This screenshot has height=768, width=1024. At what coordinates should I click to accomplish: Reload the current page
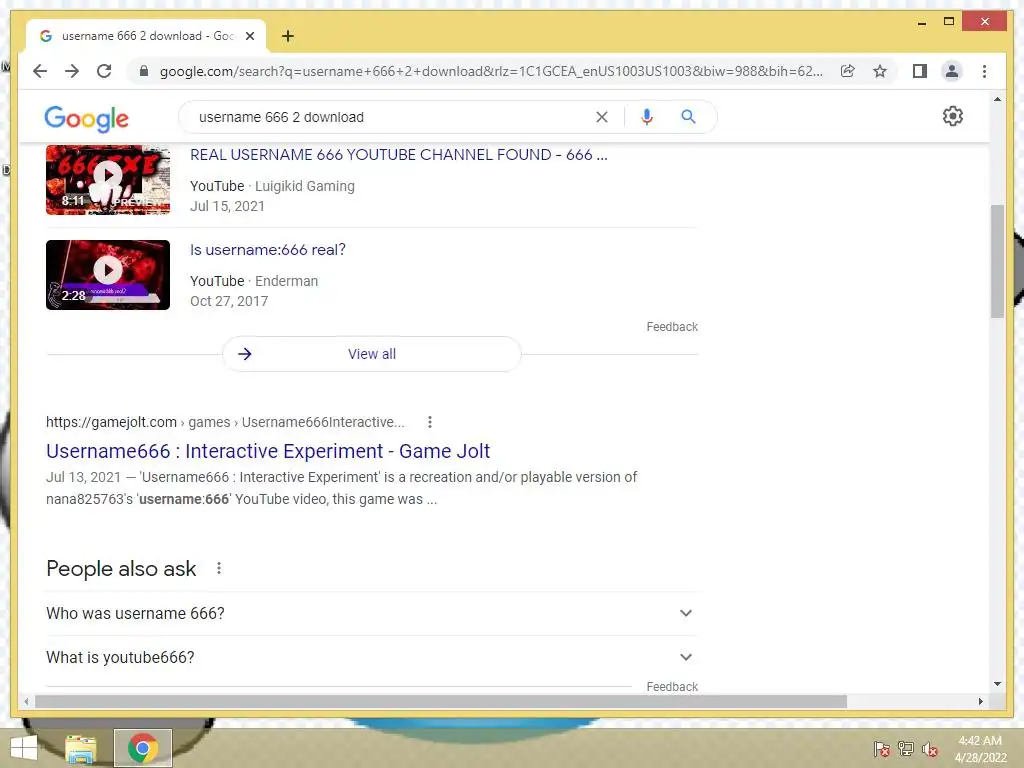tap(104, 71)
